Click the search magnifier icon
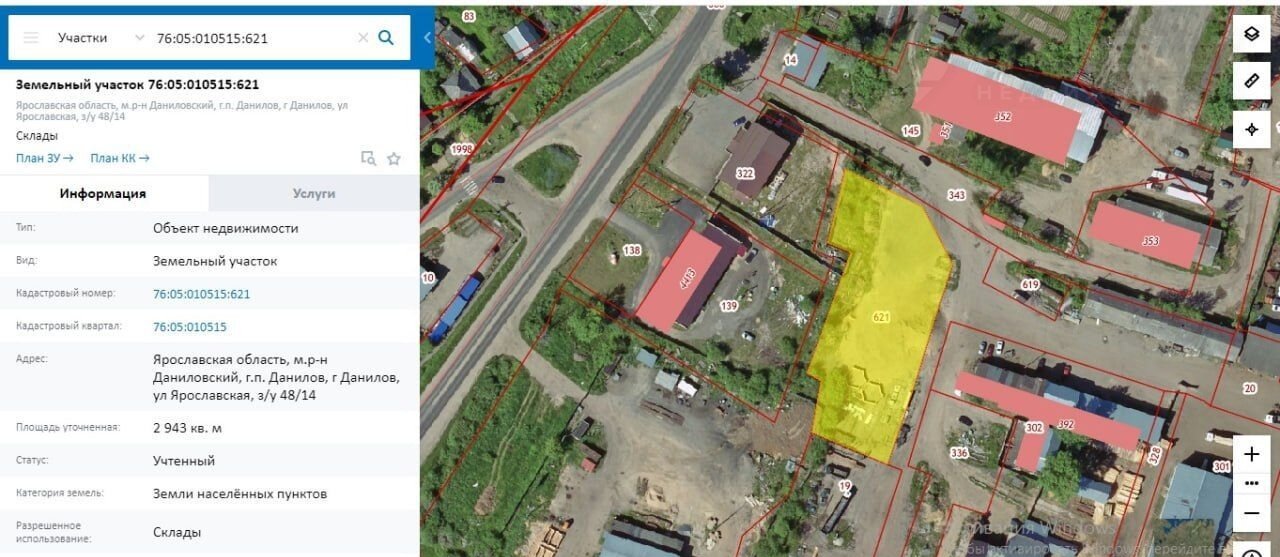The height and width of the screenshot is (557, 1280). (x=386, y=38)
